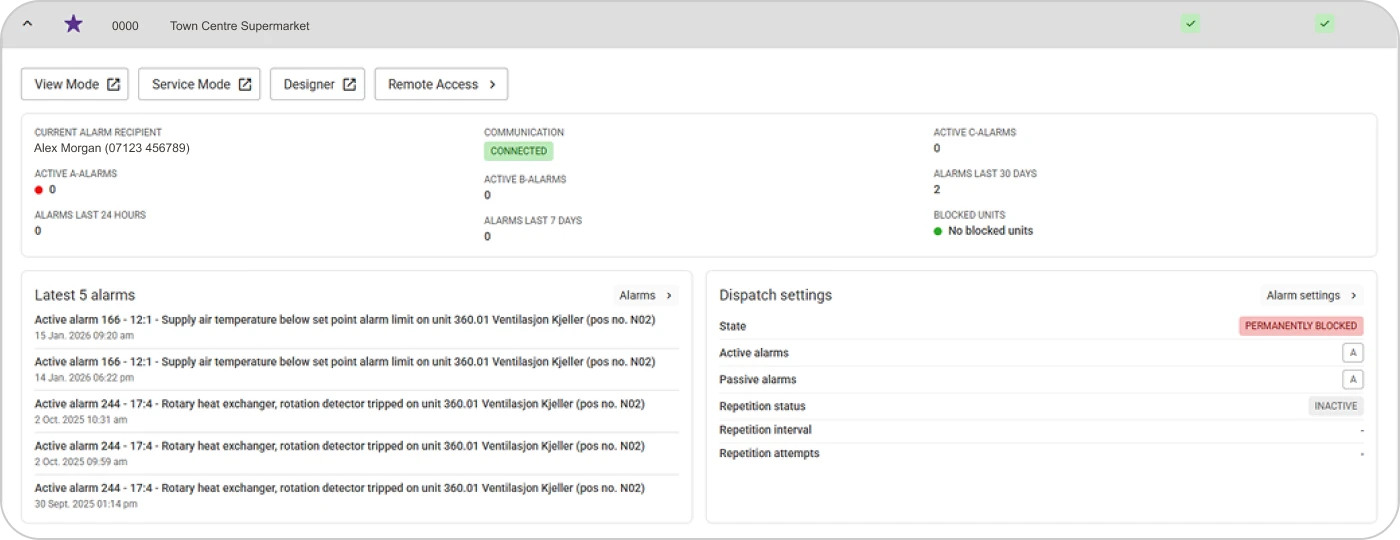The height and width of the screenshot is (540, 1400).
Task: Select the alarm from 30 Sept. 2025
Action: pyautogui.click(x=339, y=488)
